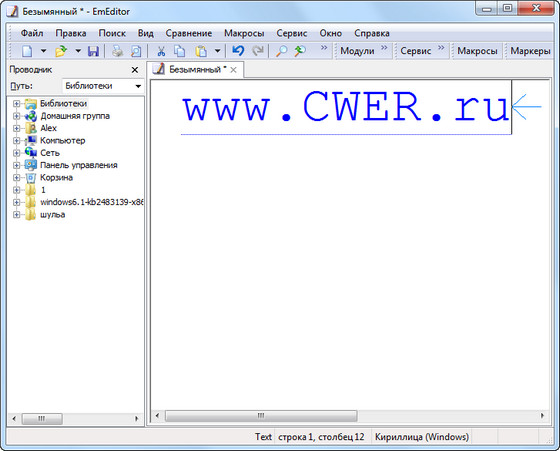The image size is (560, 451).
Task: Click the editor scrollbar right arrow
Action: 542,416
